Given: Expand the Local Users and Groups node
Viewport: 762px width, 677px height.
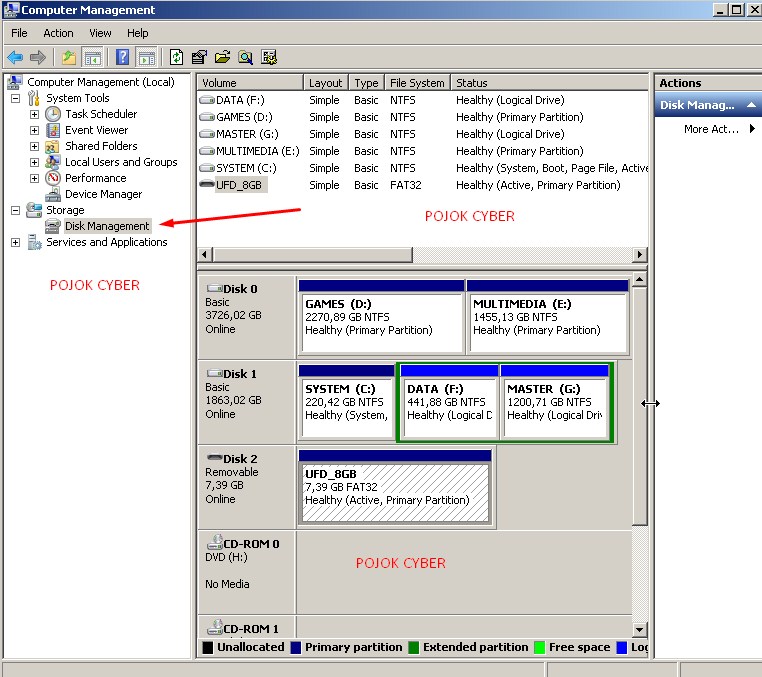Looking at the screenshot, I should coord(34,162).
